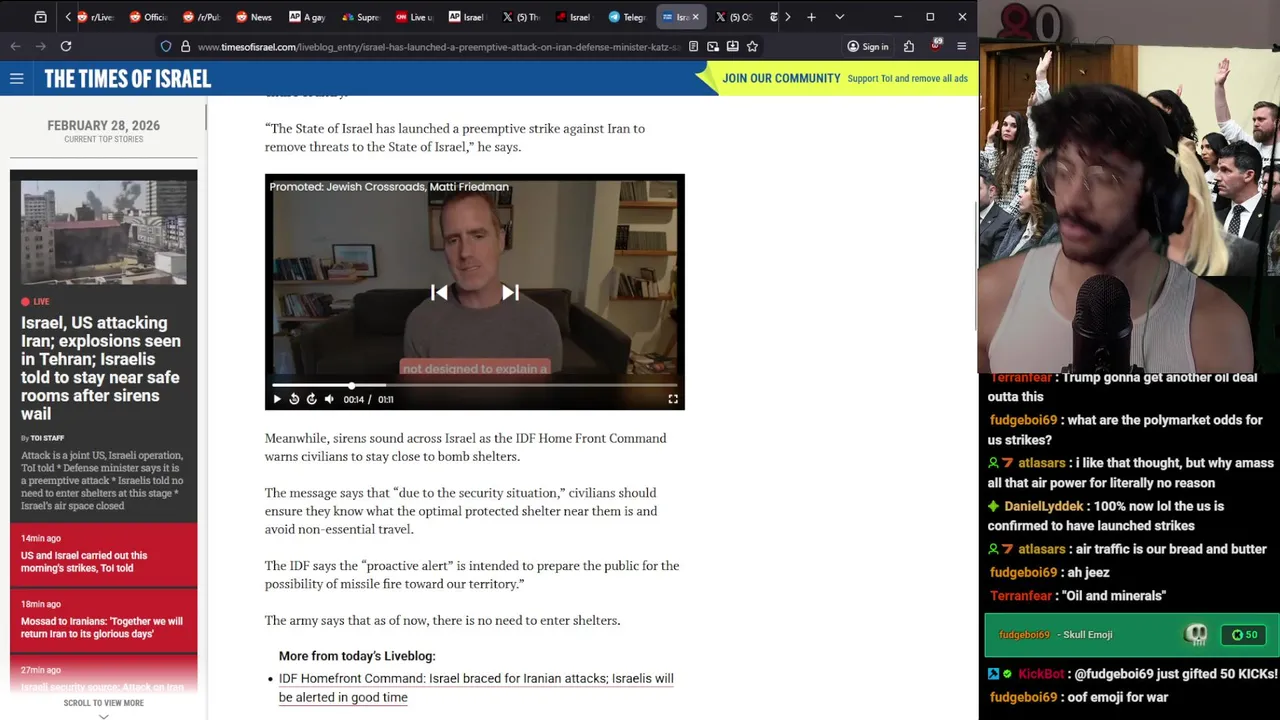Click the JOIN OUR COMMUNITY banner link
Screen dimensions: 1280x720
point(781,78)
